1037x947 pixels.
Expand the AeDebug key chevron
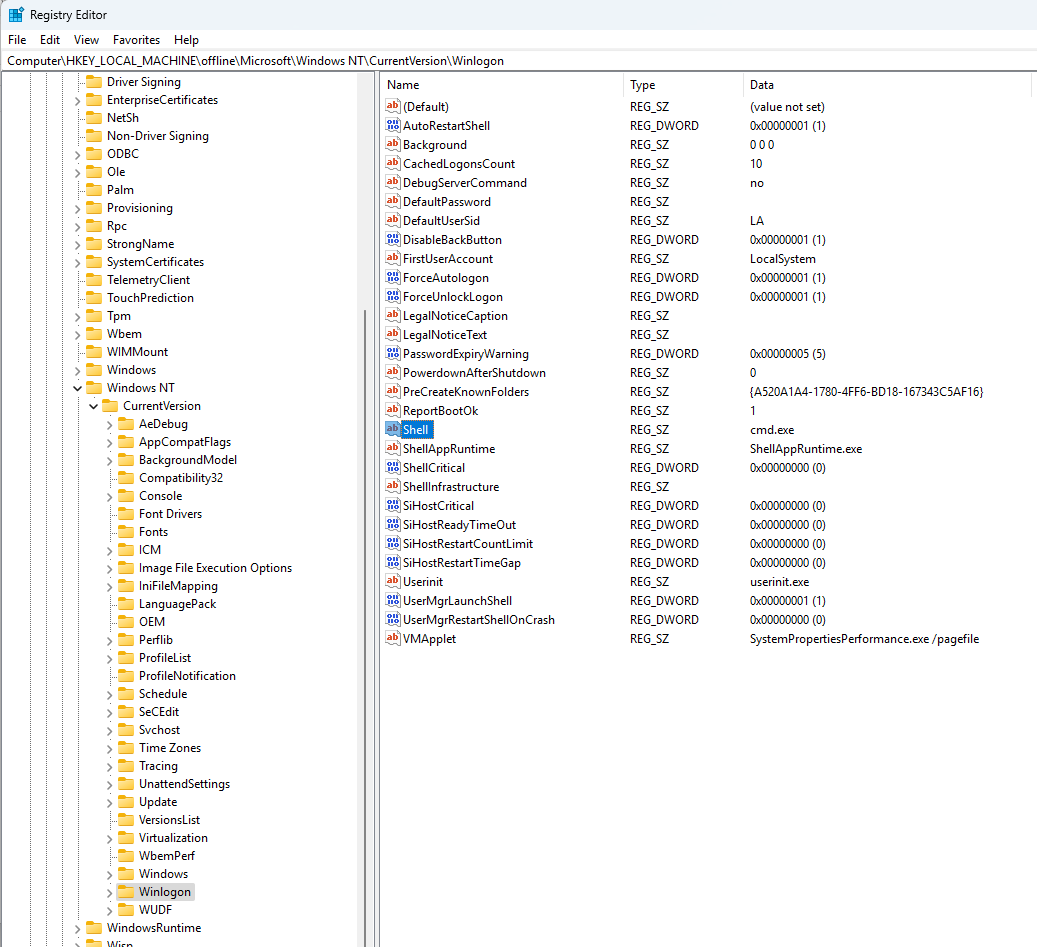(x=109, y=425)
